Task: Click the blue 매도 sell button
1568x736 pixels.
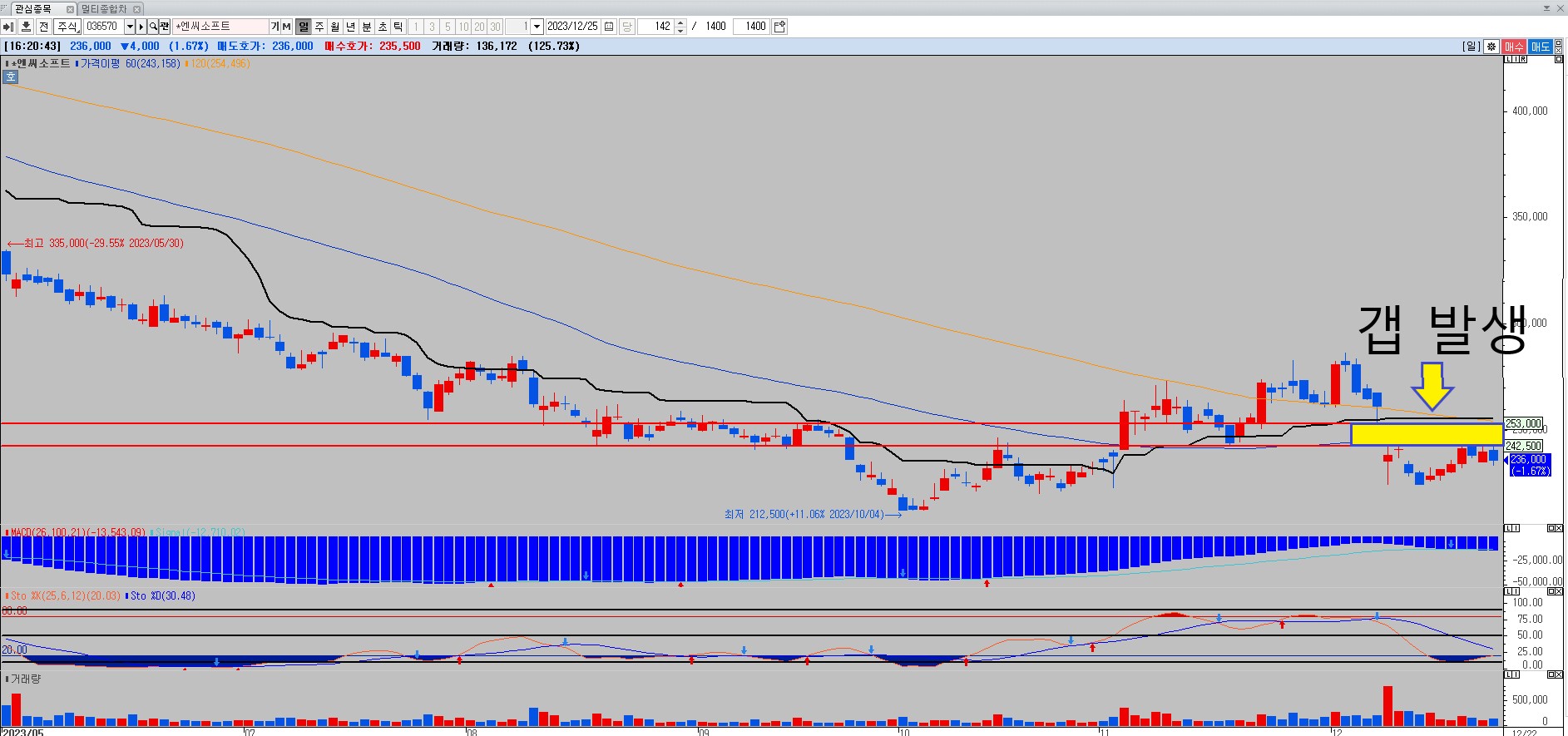Action: pos(1540,47)
